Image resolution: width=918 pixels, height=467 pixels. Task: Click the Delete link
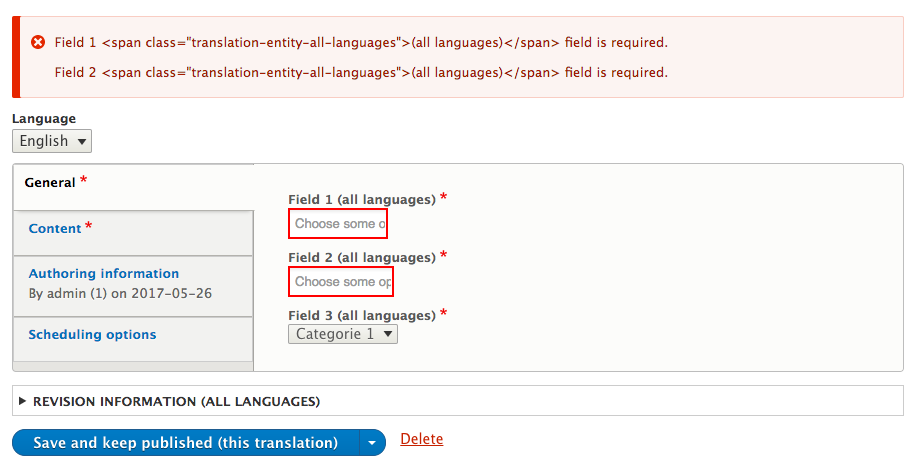point(422,439)
